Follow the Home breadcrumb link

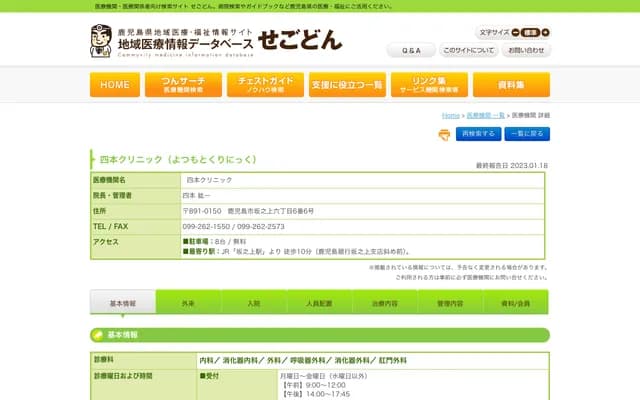pos(451,116)
